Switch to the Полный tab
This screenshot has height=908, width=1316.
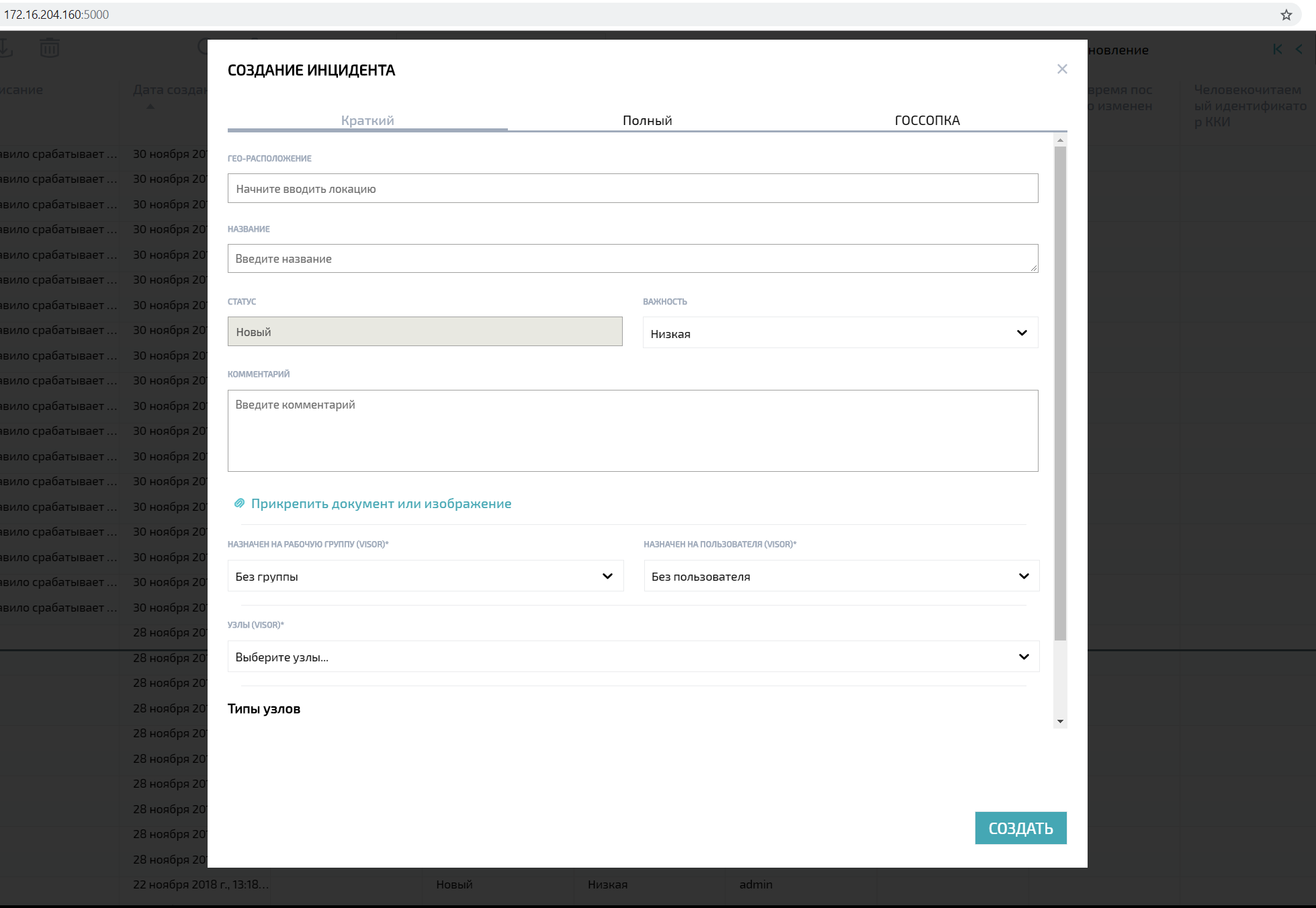click(647, 120)
